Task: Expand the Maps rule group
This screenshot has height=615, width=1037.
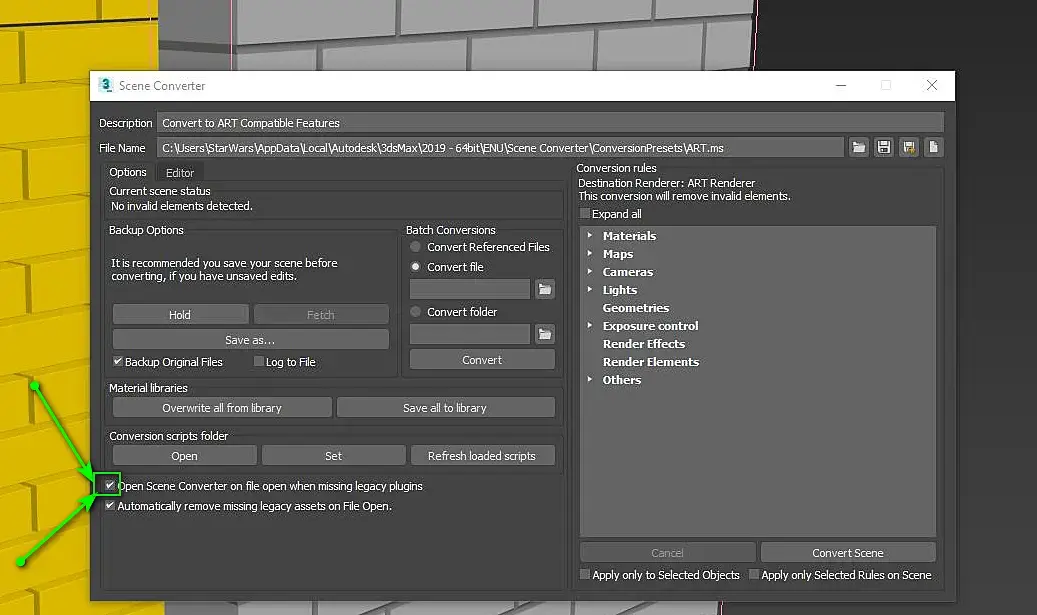Action: click(590, 253)
